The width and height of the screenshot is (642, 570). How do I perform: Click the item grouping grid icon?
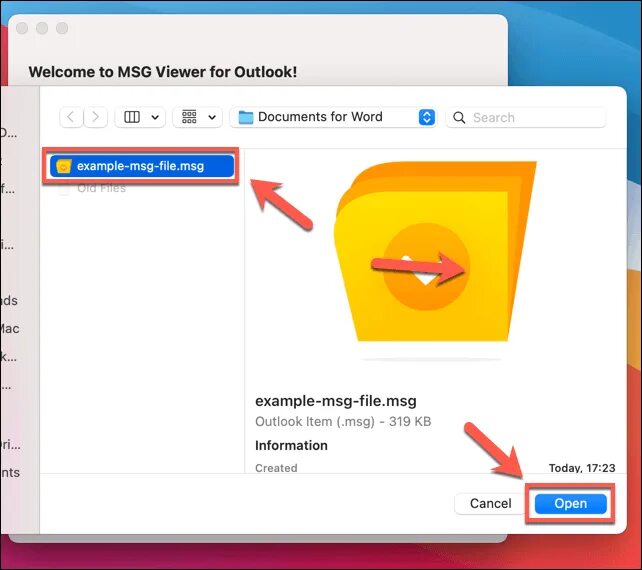tap(189, 117)
